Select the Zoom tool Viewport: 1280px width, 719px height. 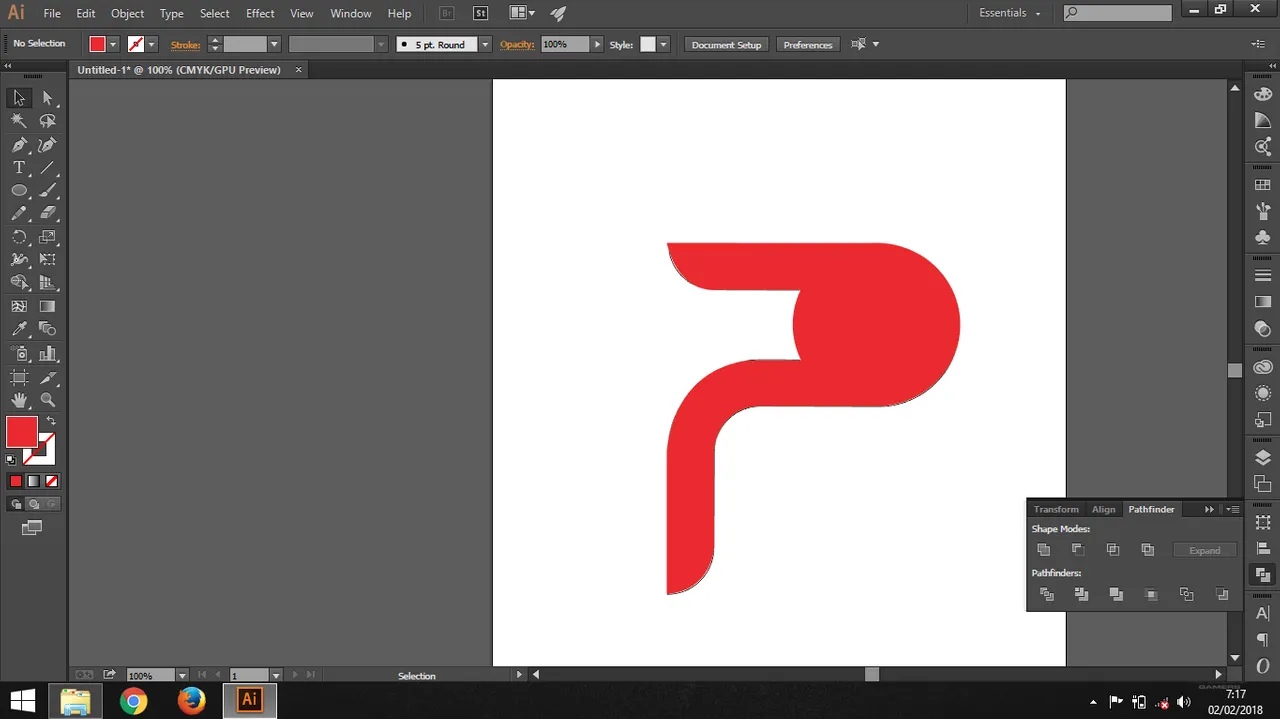click(x=47, y=400)
